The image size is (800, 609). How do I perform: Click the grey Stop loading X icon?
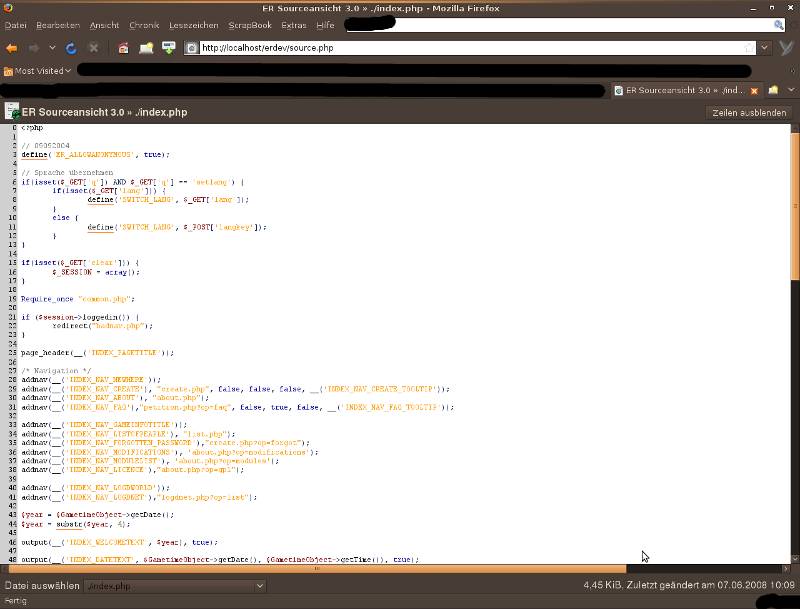pos(93,48)
